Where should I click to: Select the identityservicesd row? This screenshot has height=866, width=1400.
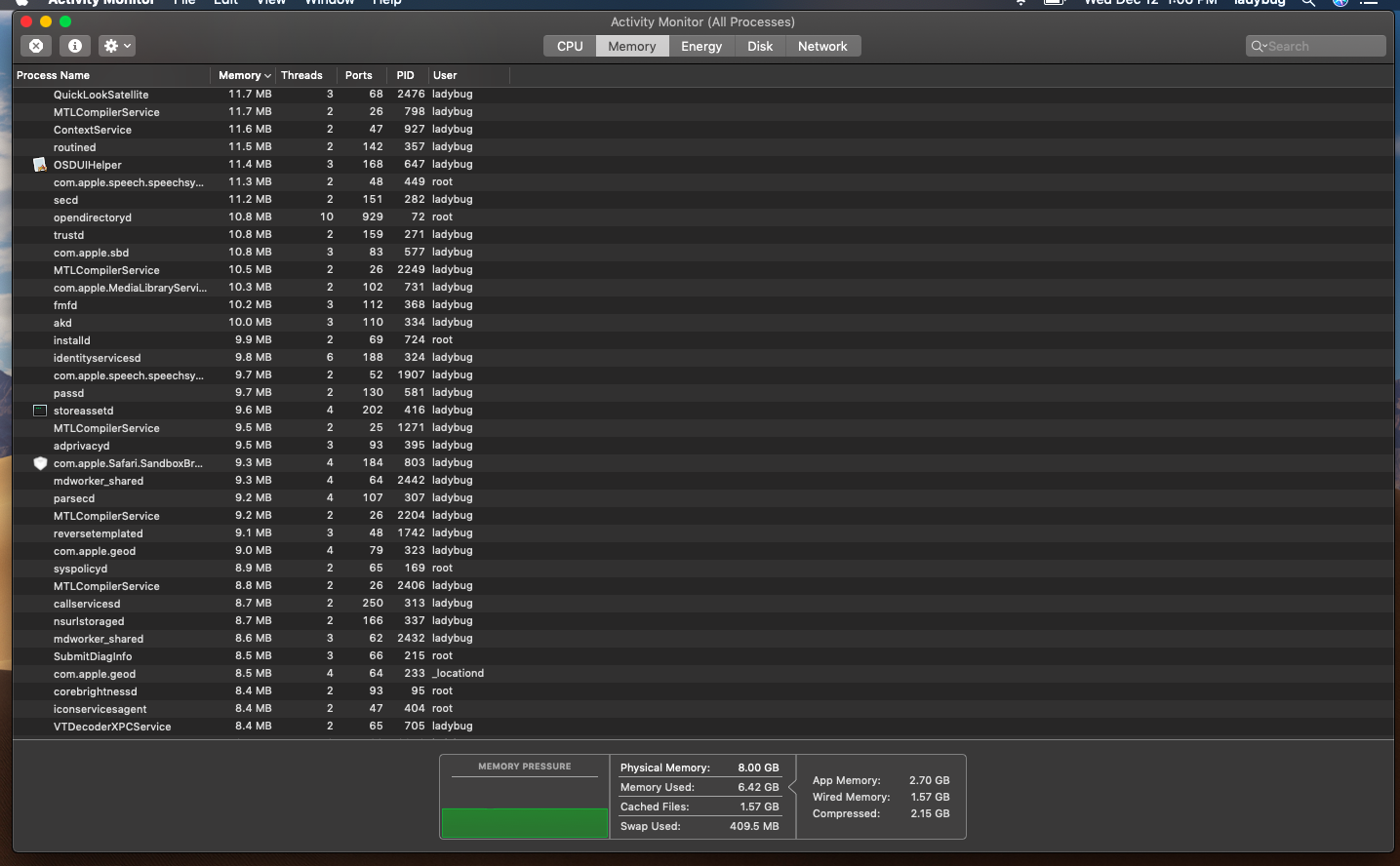click(702, 358)
